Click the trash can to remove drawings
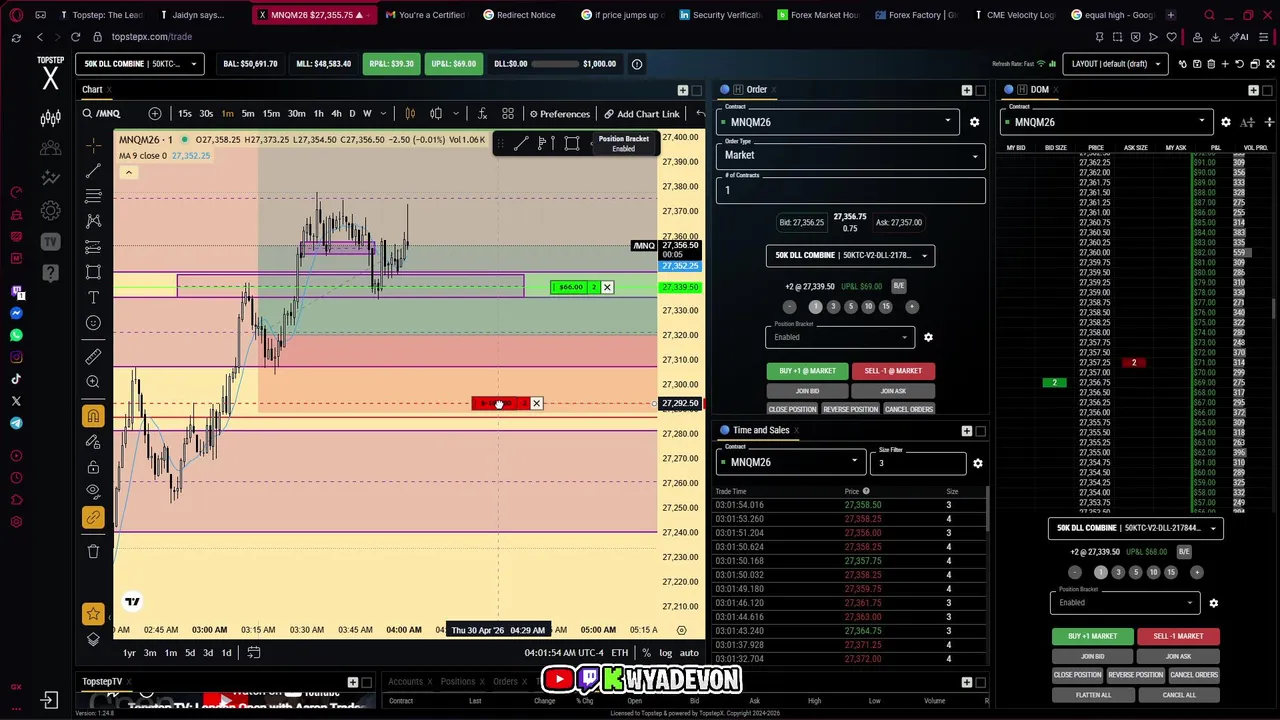The width and height of the screenshot is (1280, 720). tap(93, 551)
